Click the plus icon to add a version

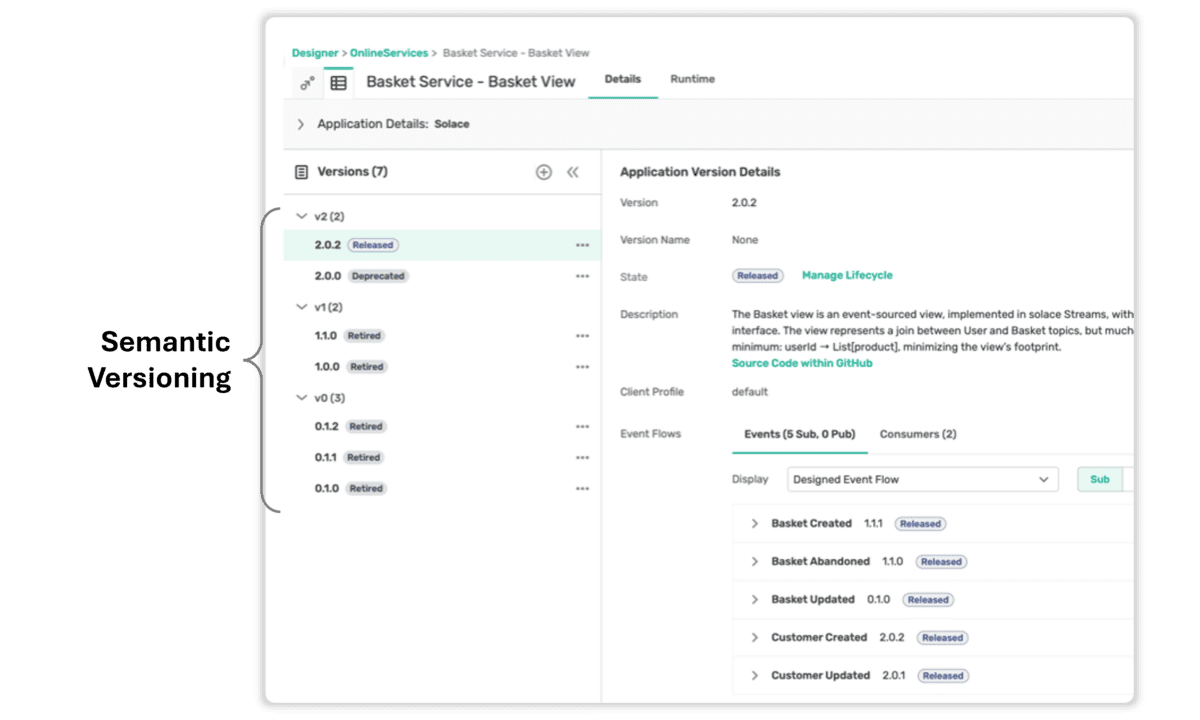pyautogui.click(x=543, y=172)
